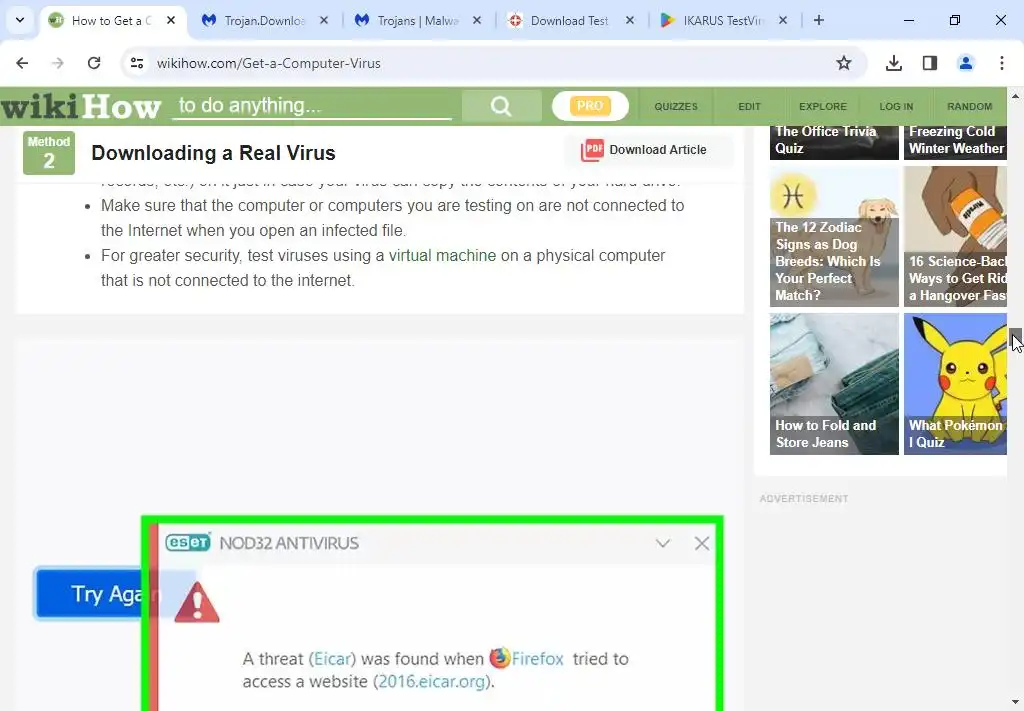Click the scrollbar up arrow
This screenshot has width=1024, height=711.
coord(1016,95)
